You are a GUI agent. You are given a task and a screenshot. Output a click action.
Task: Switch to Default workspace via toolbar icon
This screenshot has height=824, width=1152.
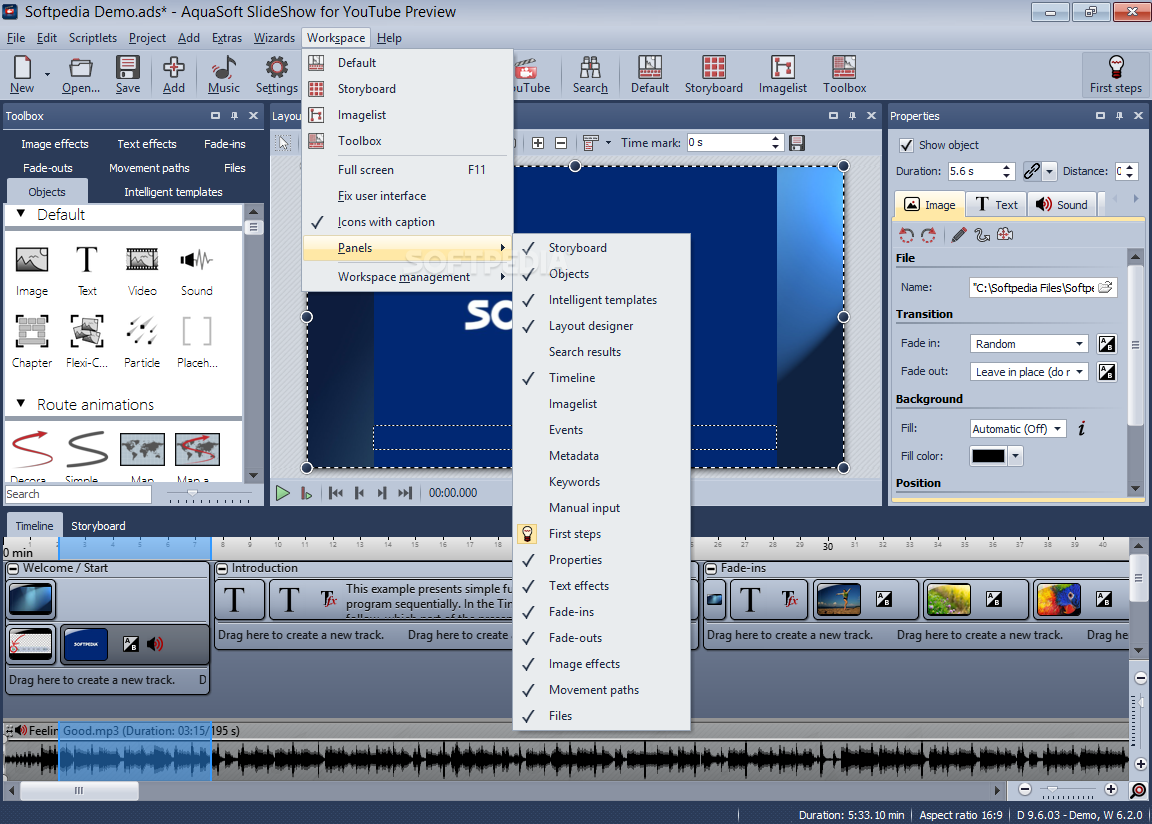[649, 74]
